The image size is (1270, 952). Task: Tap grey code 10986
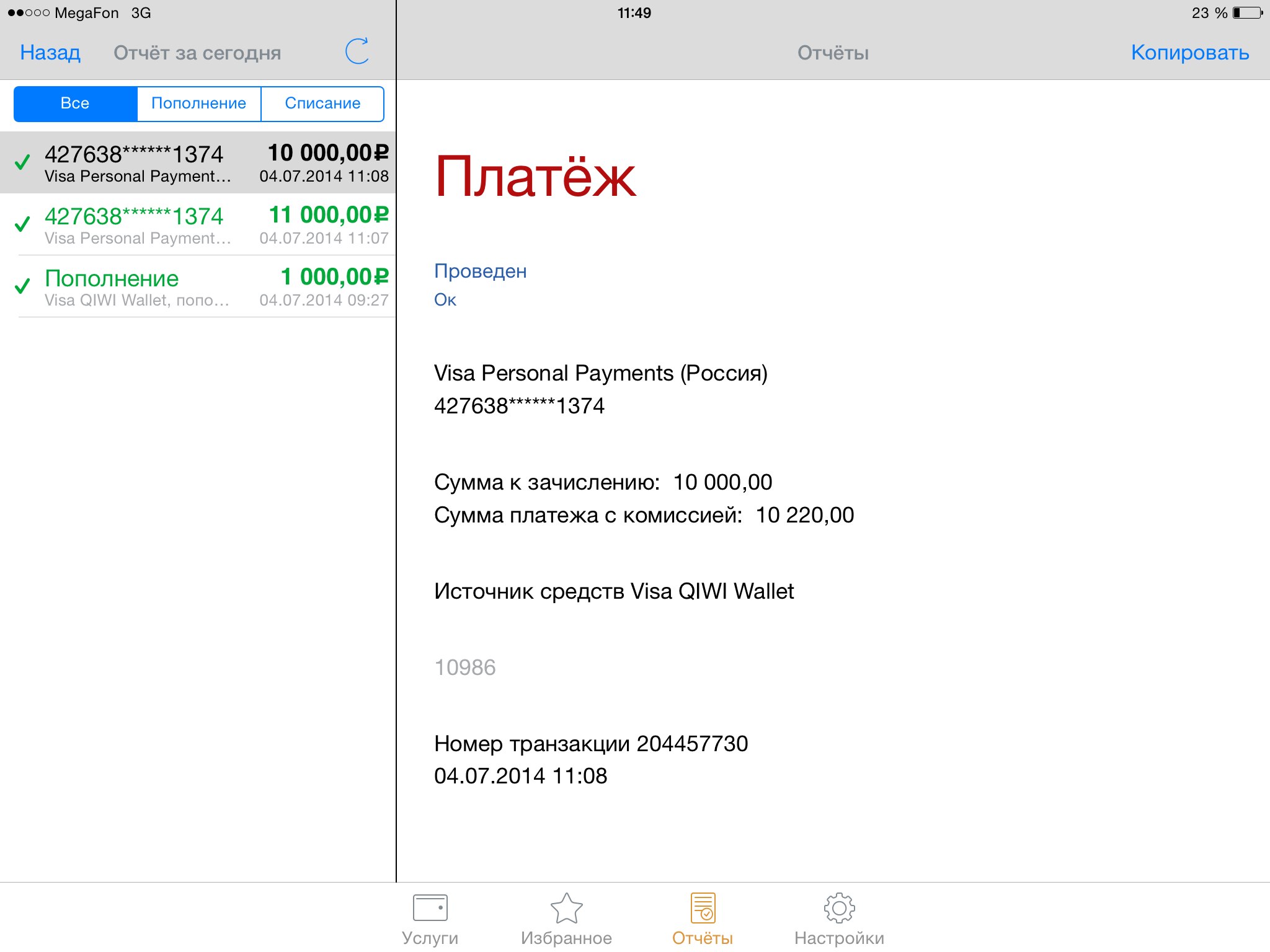click(465, 668)
